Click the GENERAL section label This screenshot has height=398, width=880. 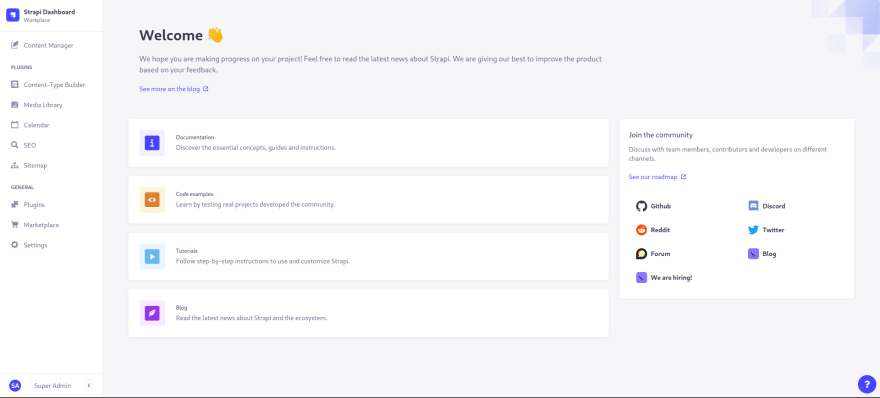(22, 187)
